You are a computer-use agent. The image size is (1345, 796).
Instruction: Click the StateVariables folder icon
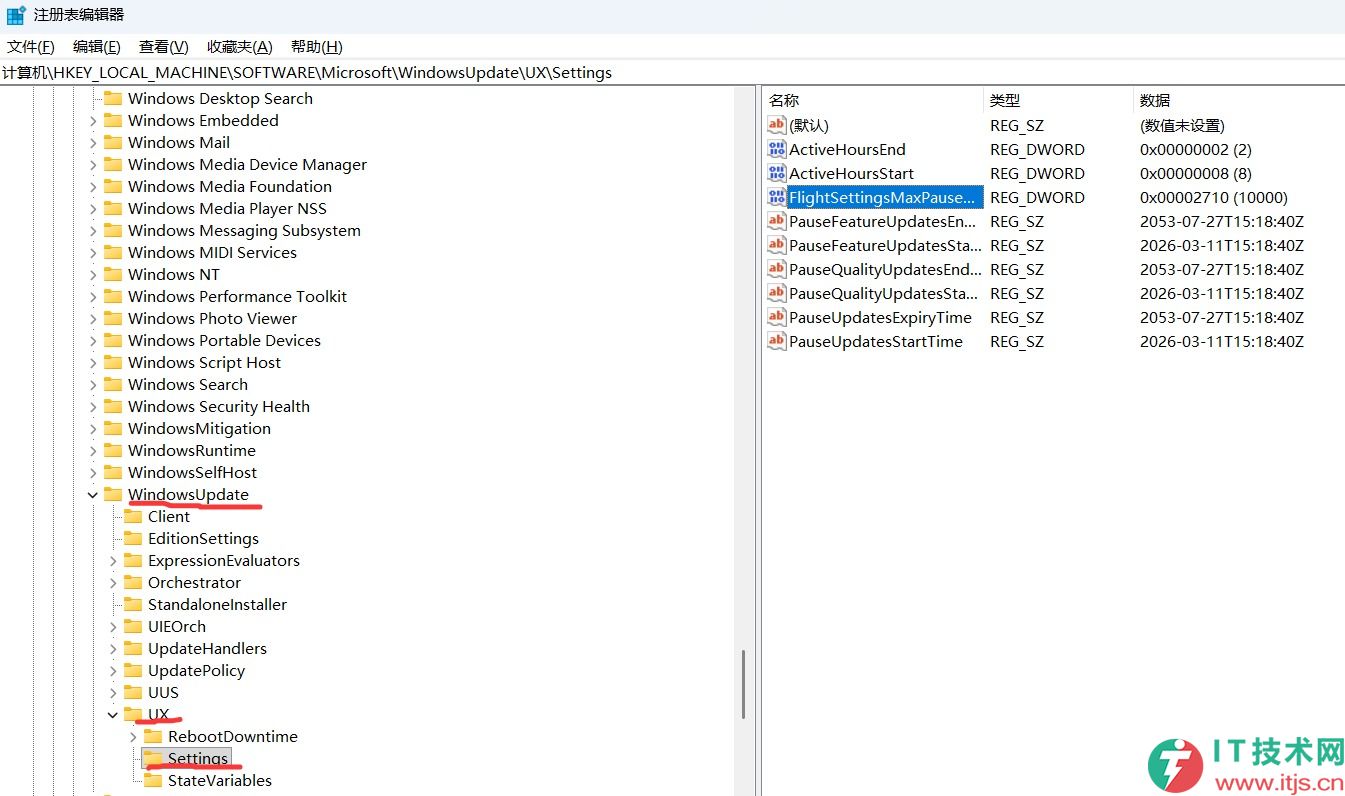click(153, 780)
